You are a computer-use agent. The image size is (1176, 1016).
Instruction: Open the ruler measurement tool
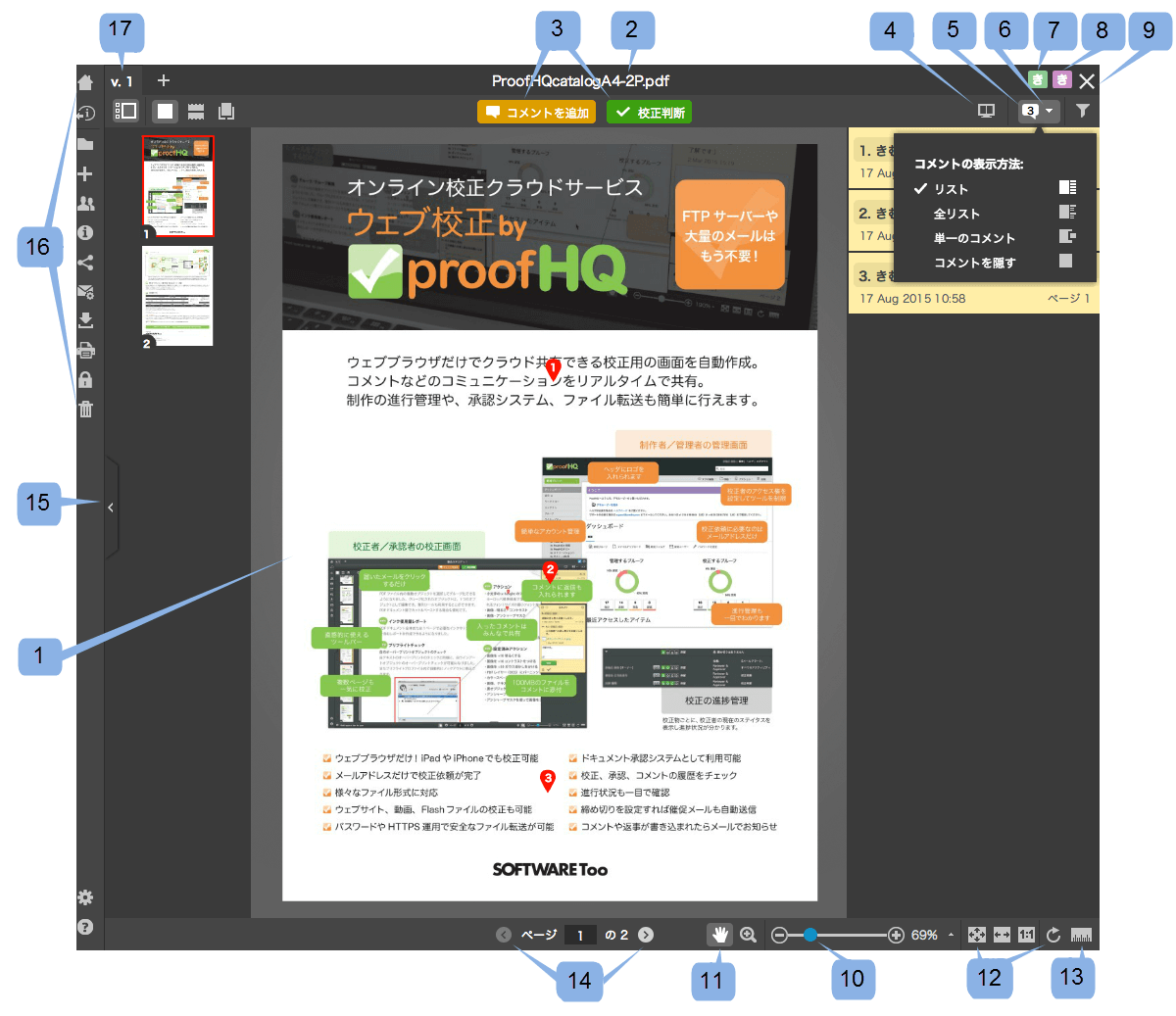pos(1081,936)
